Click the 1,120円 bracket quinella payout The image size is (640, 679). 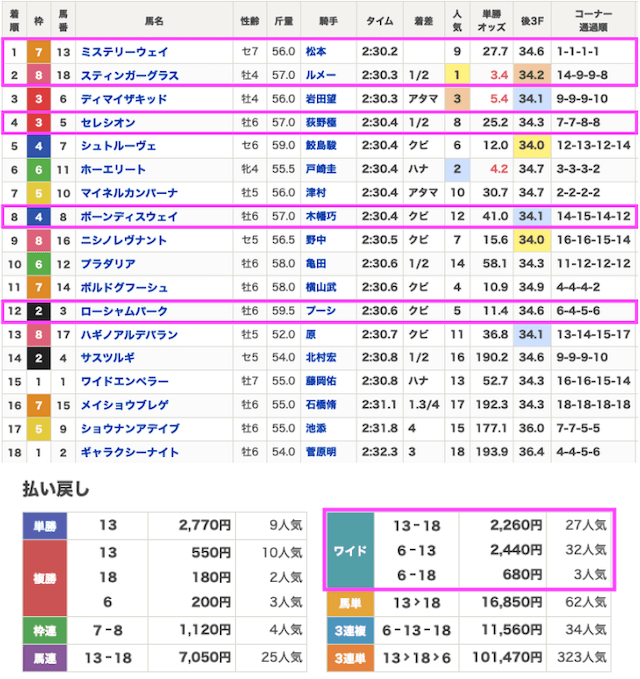(x=205, y=630)
